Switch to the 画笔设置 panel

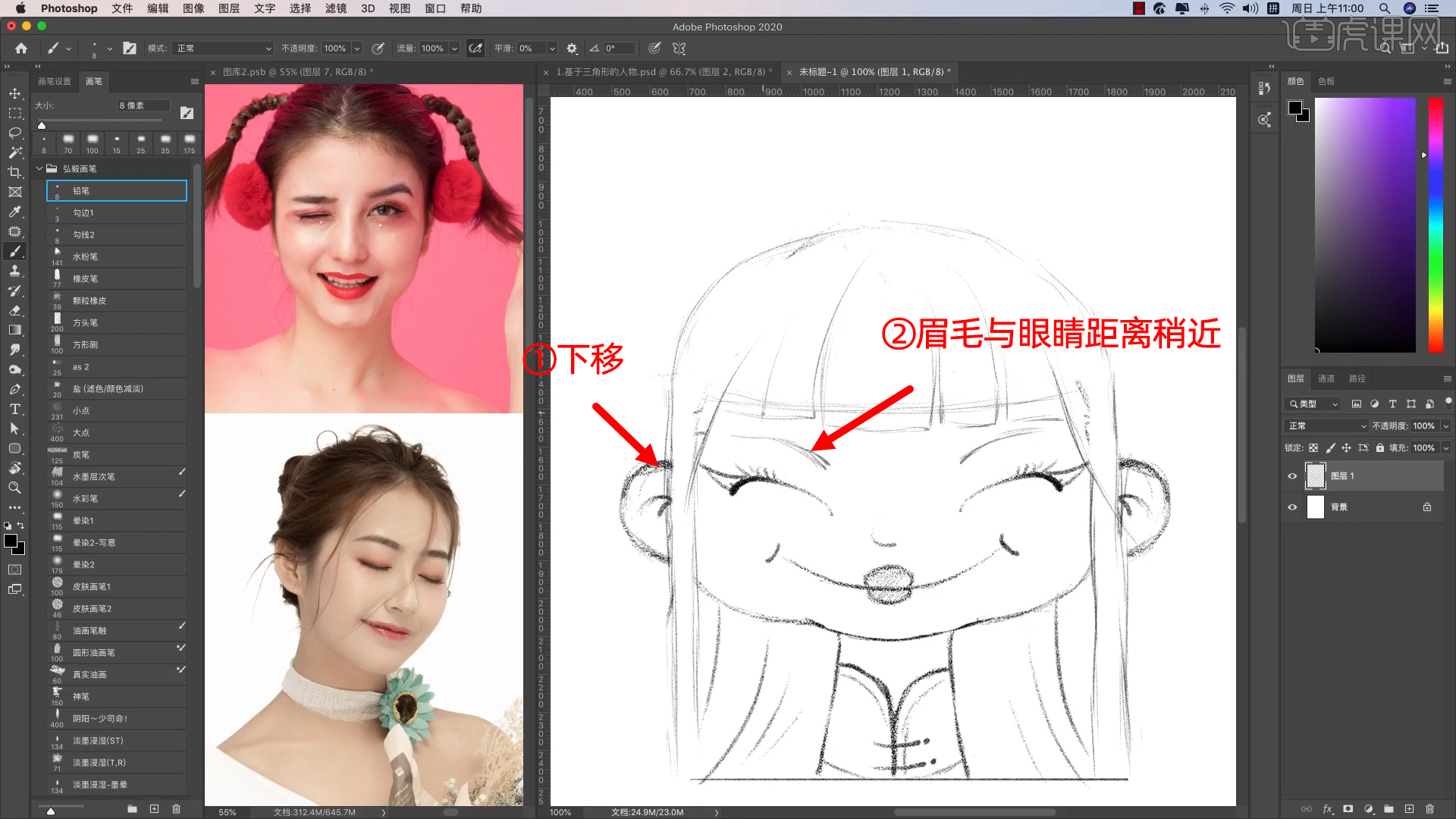click(x=55, y=81)
